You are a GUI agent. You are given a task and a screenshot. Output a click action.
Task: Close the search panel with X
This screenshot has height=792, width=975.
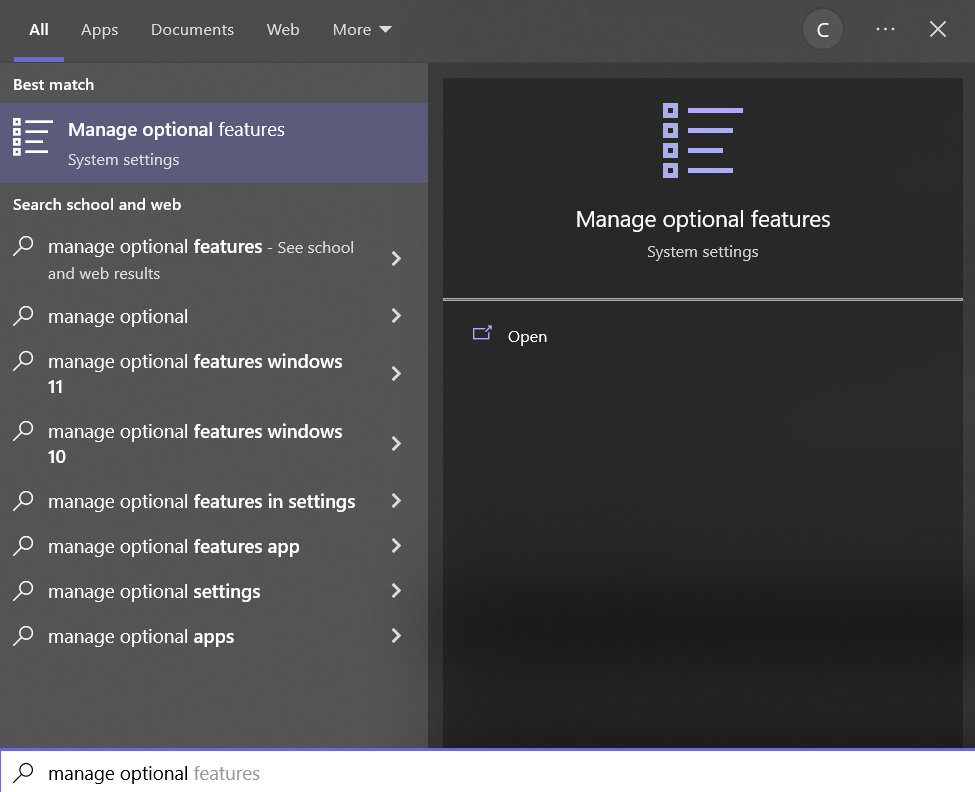(x=938, y=29)
